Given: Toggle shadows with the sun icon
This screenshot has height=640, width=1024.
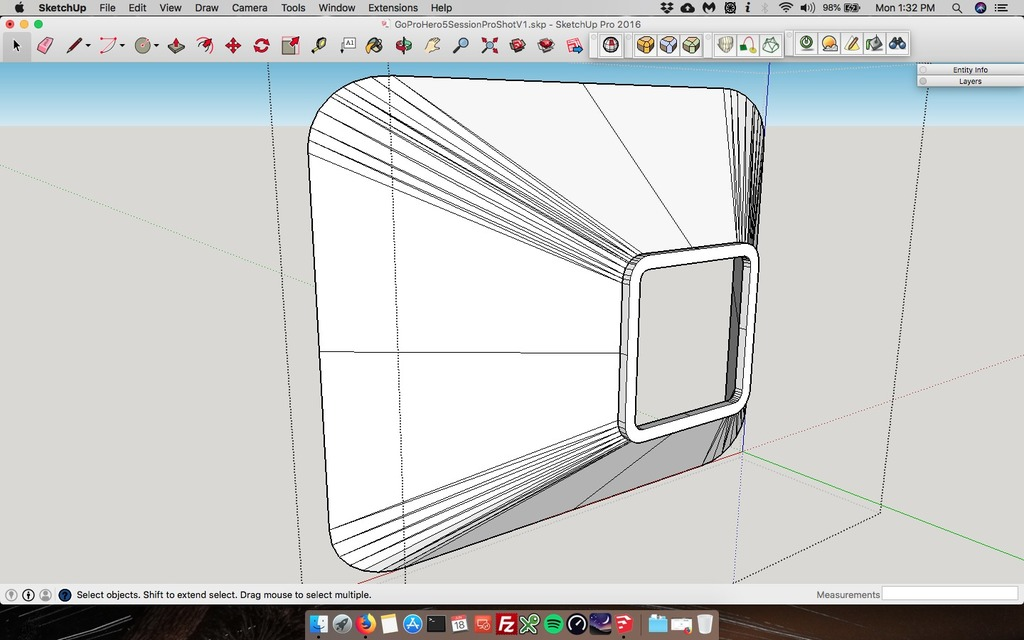Looking at the screenshot, I should click(x=828, y=44).
